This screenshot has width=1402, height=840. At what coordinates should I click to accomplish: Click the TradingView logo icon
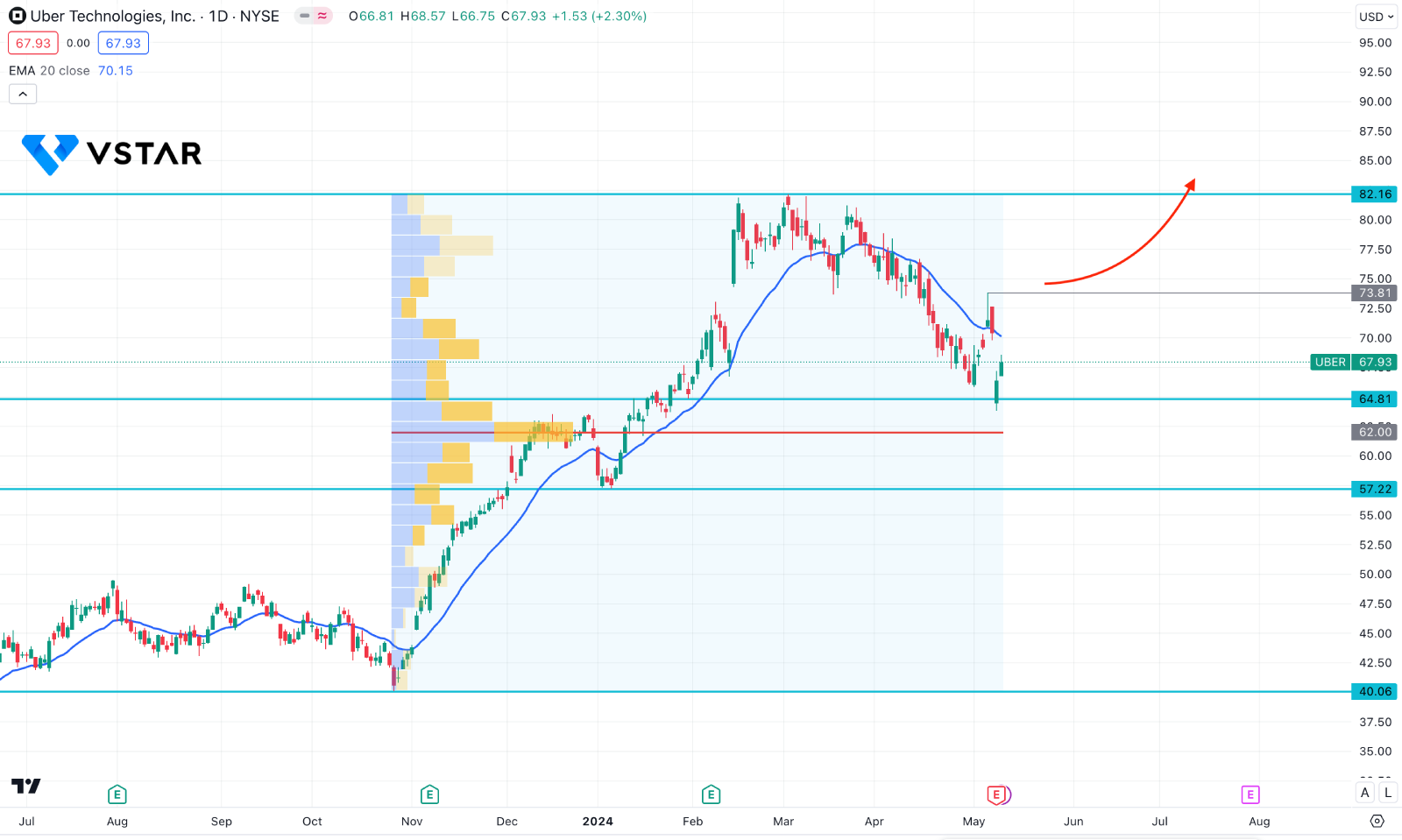(x=26, y=786)
